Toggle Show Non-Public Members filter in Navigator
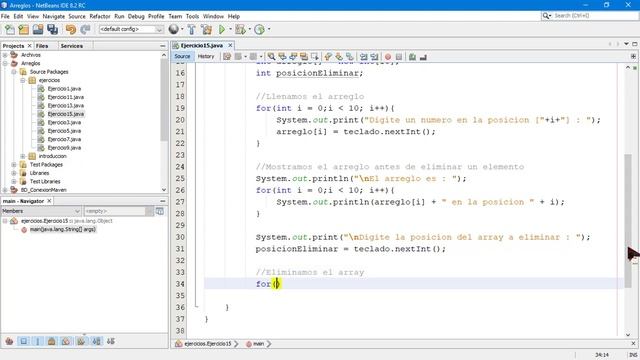Screen dimensions: 640x360 tap(51, 341)
